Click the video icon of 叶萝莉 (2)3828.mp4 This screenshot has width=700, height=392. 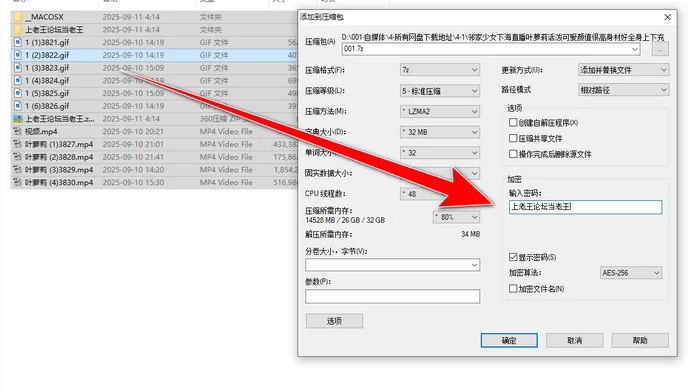coord(18,157)
